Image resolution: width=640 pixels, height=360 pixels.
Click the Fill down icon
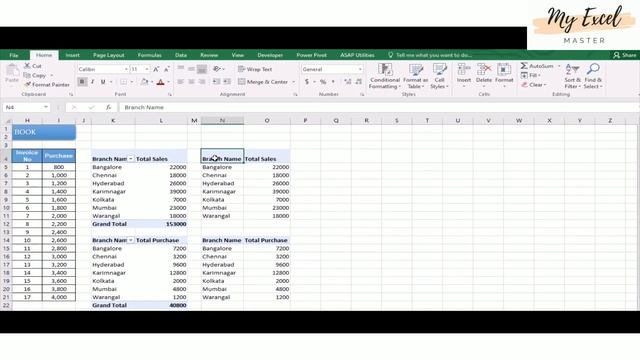524,75
